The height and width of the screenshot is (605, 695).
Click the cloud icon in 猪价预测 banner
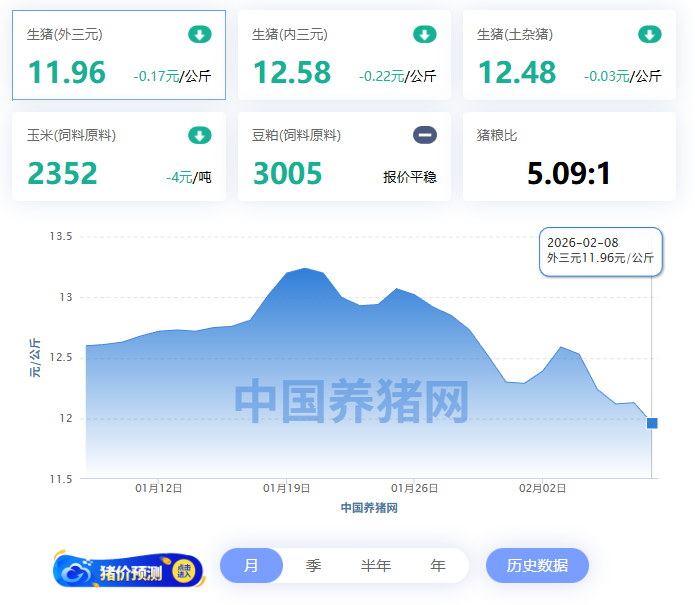tap(77, 571)
